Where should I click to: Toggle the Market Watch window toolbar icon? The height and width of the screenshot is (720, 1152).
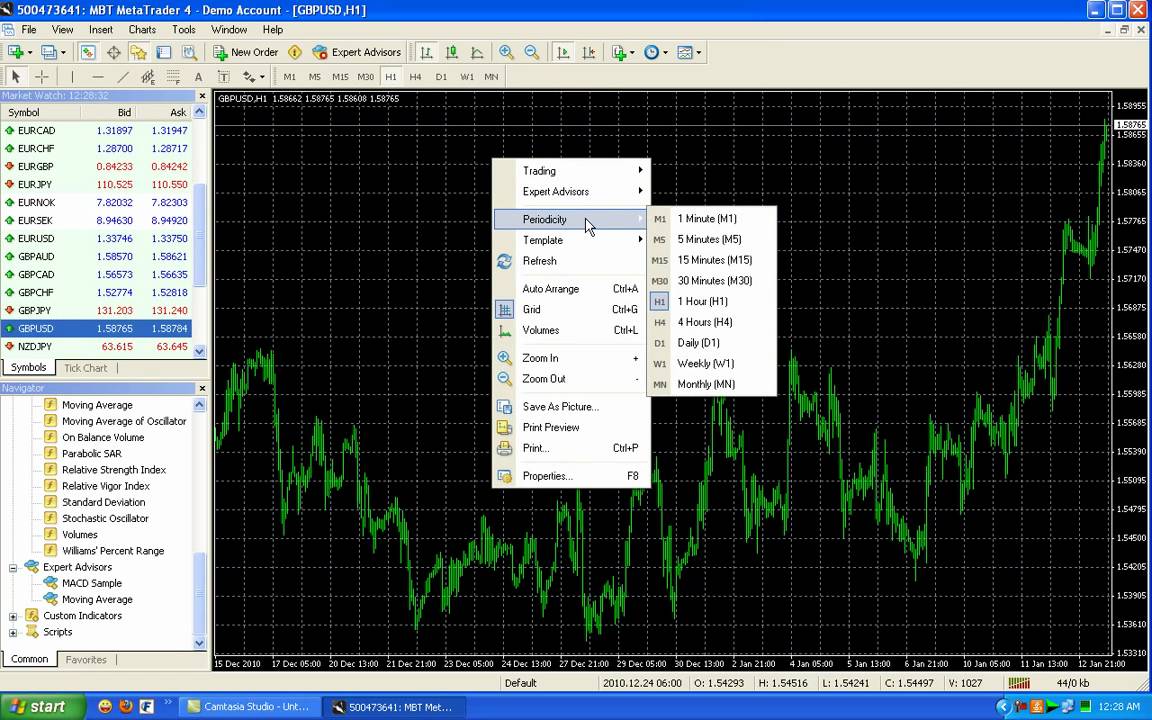88,52
